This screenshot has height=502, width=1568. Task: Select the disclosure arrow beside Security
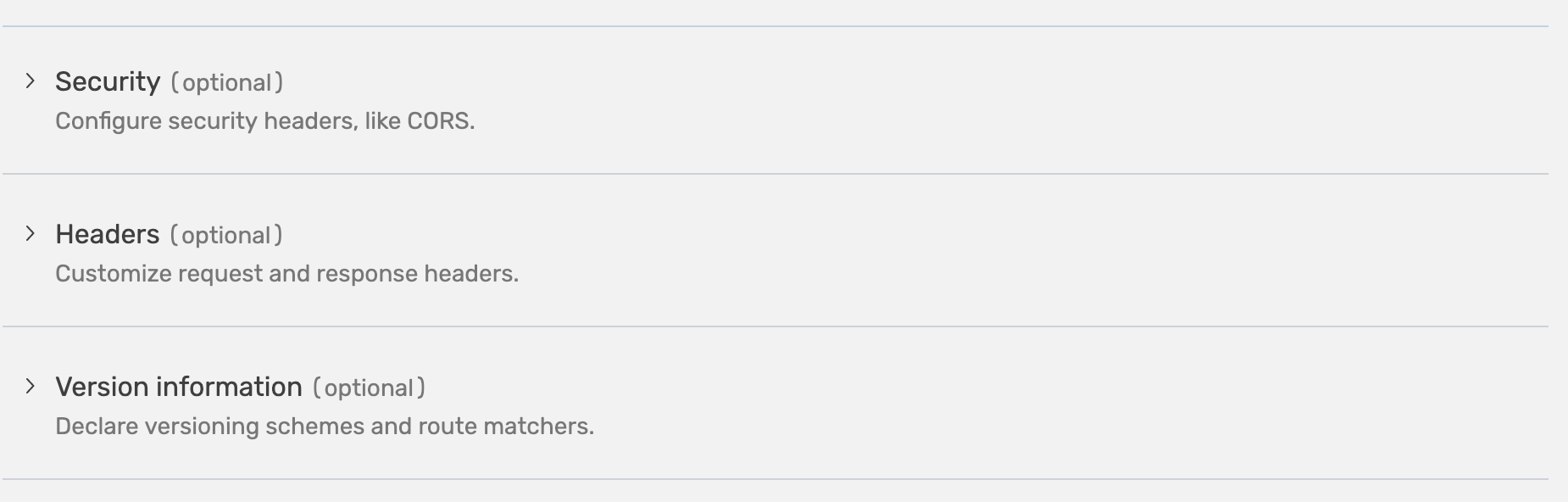click(x=31, y=81)
